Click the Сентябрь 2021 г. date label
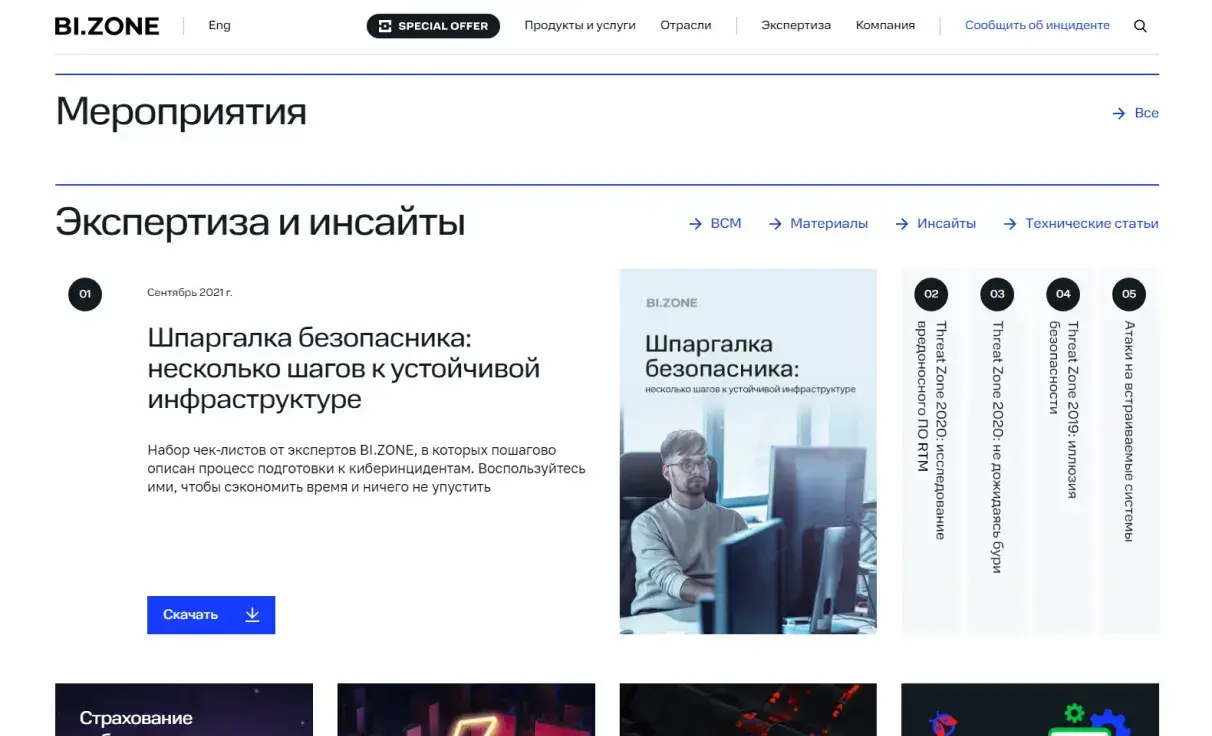Image resolution: width=1212 pixels, height=736 pixels. click(190, 293)
